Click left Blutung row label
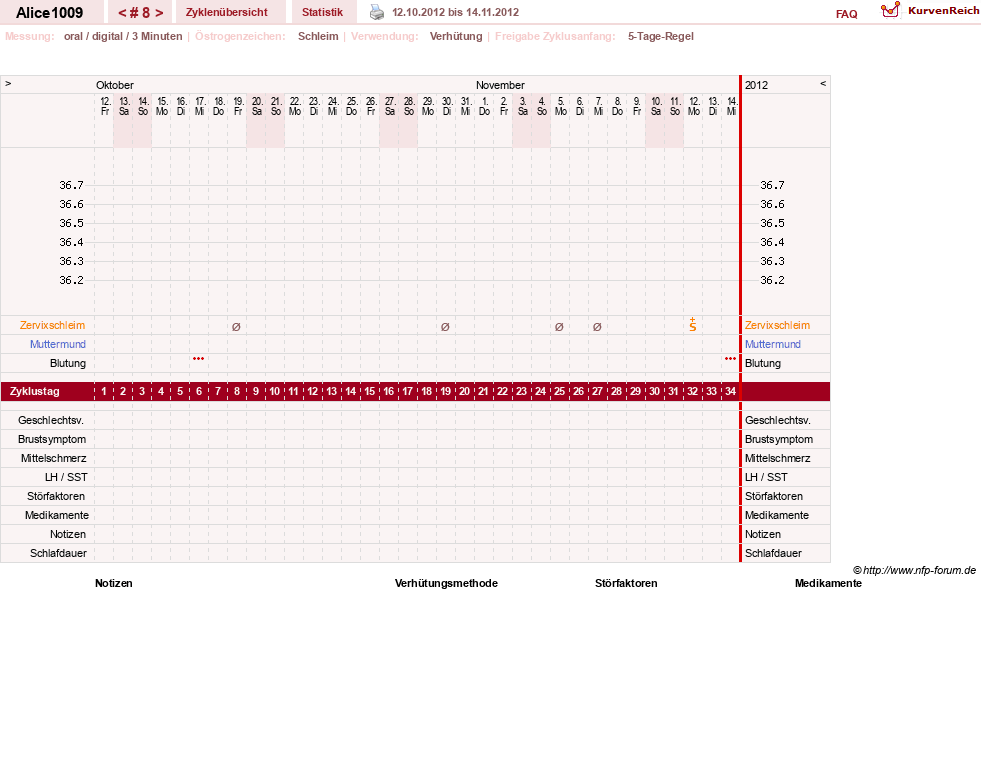Image resolution: width=981 pixels, height=762 pixels. click(x=68, y=363)
